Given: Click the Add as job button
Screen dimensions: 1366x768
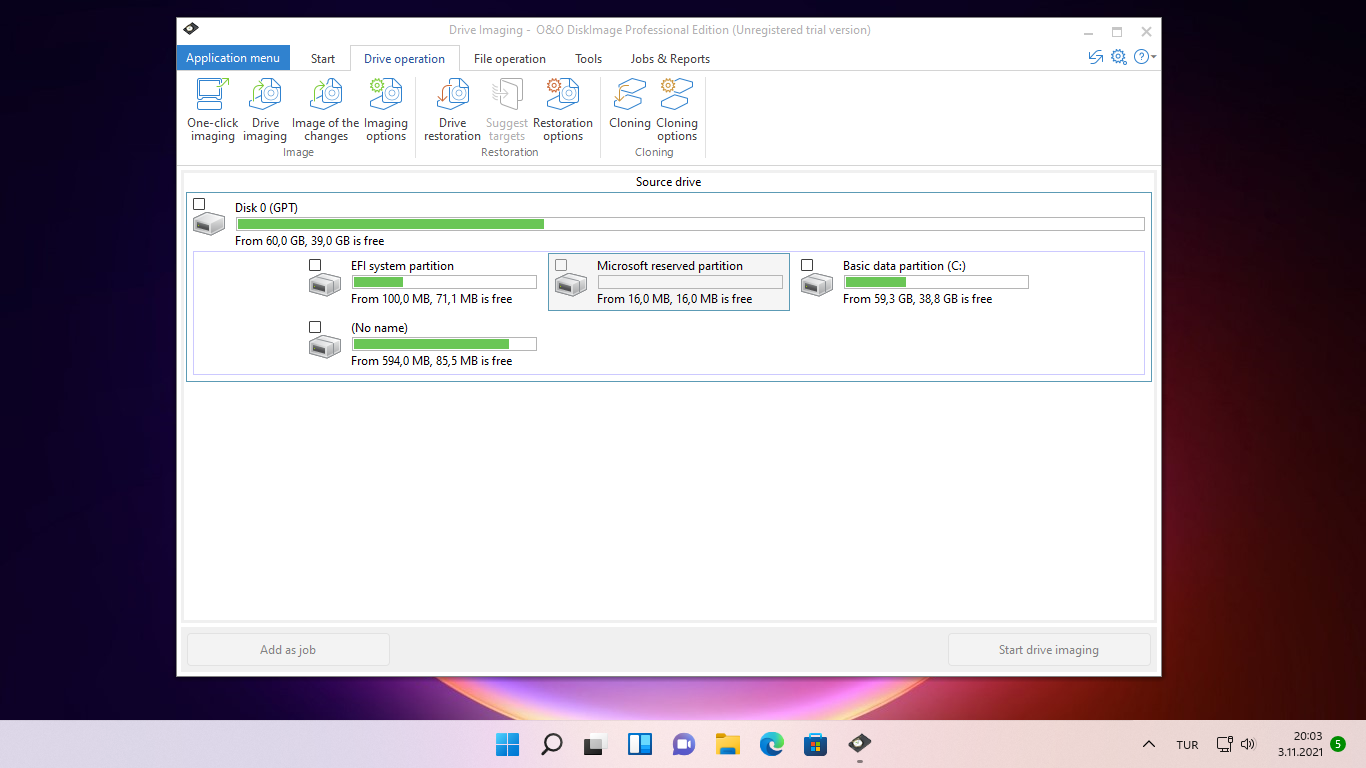Looking at the screenshot, I should click(x=288, y=650).
